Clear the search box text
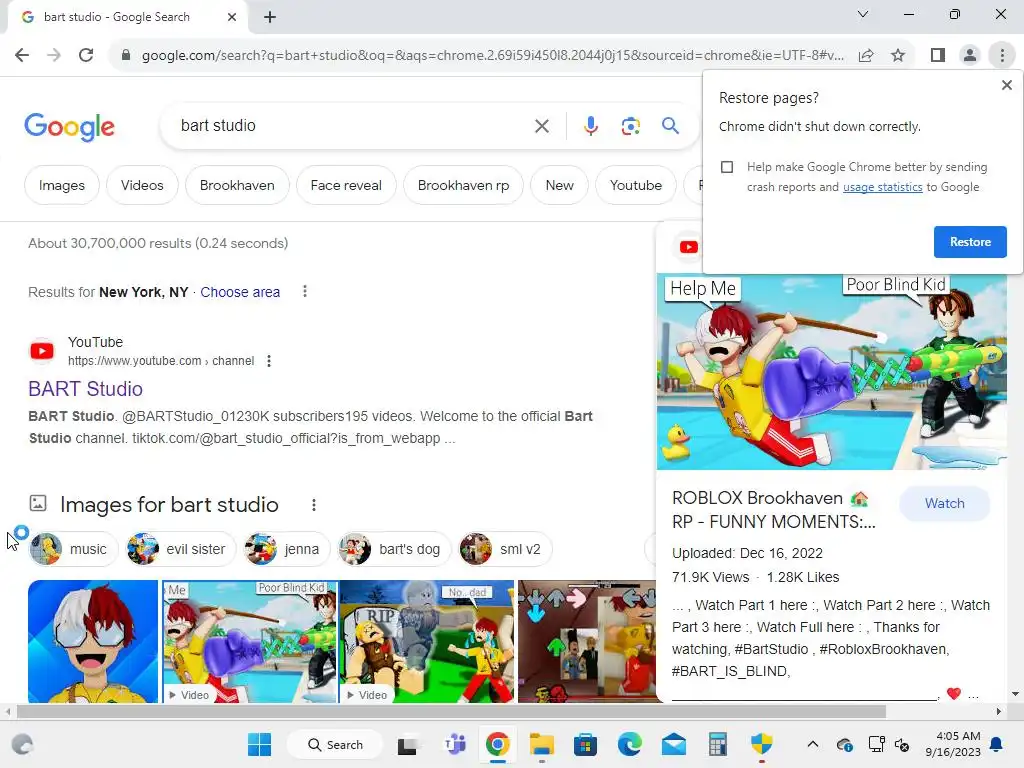1024x768 pixels. coord(541,126)
